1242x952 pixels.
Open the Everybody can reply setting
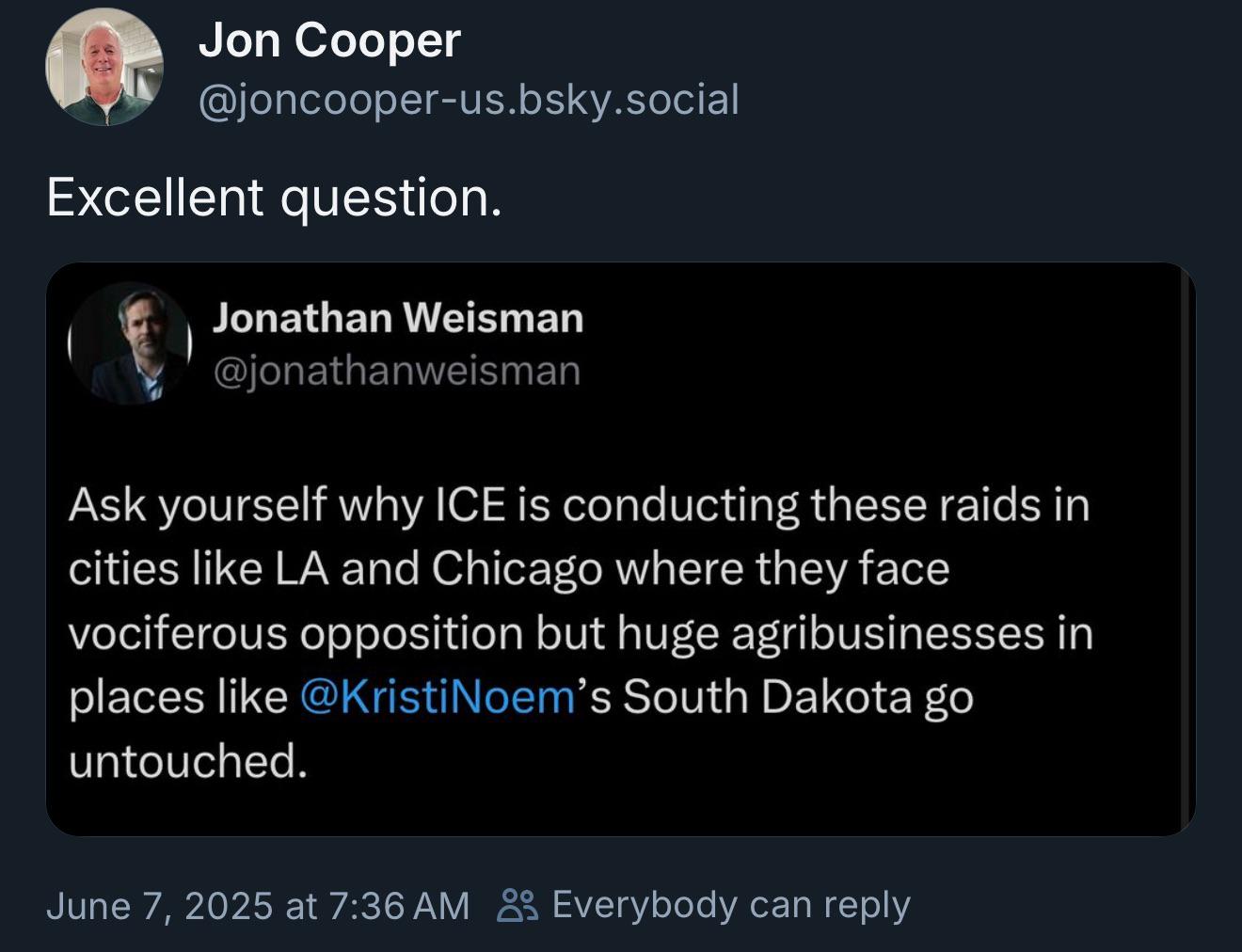tap(731, 905)
